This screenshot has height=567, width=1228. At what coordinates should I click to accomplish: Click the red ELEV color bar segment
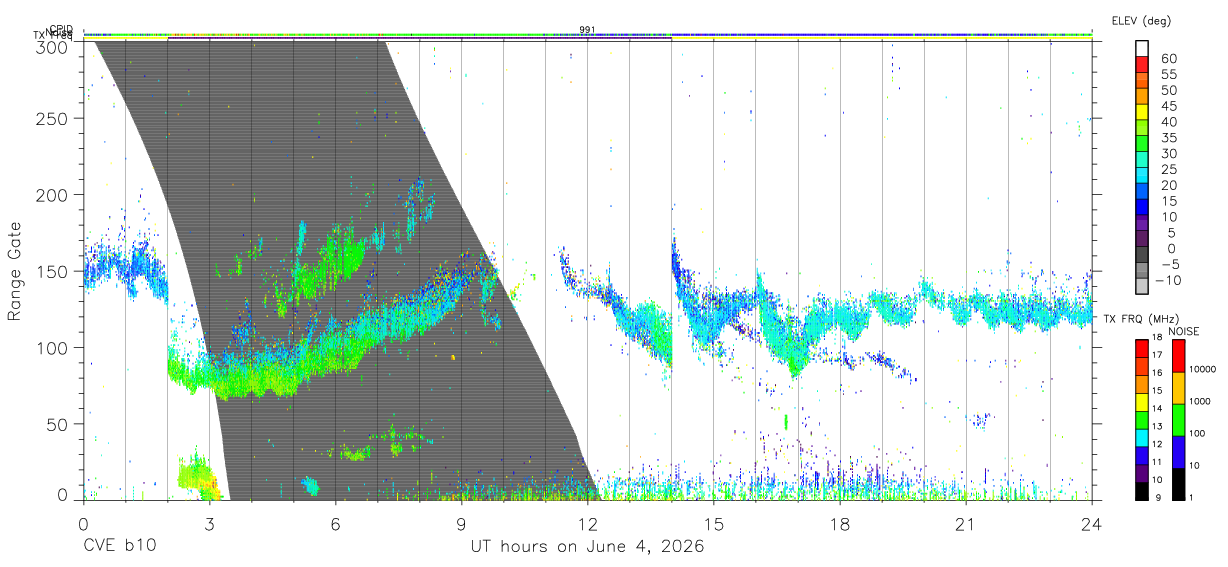coord(1142,65)
